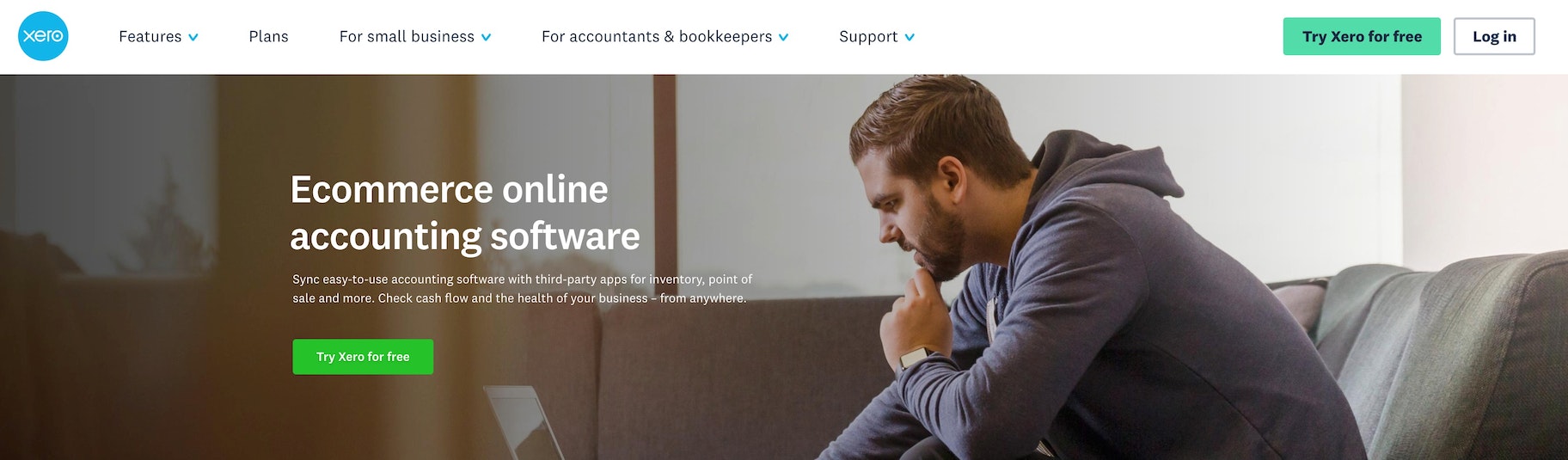Expand the Features dropdown chevron
1568x460 pixels.
click(193, 37)
